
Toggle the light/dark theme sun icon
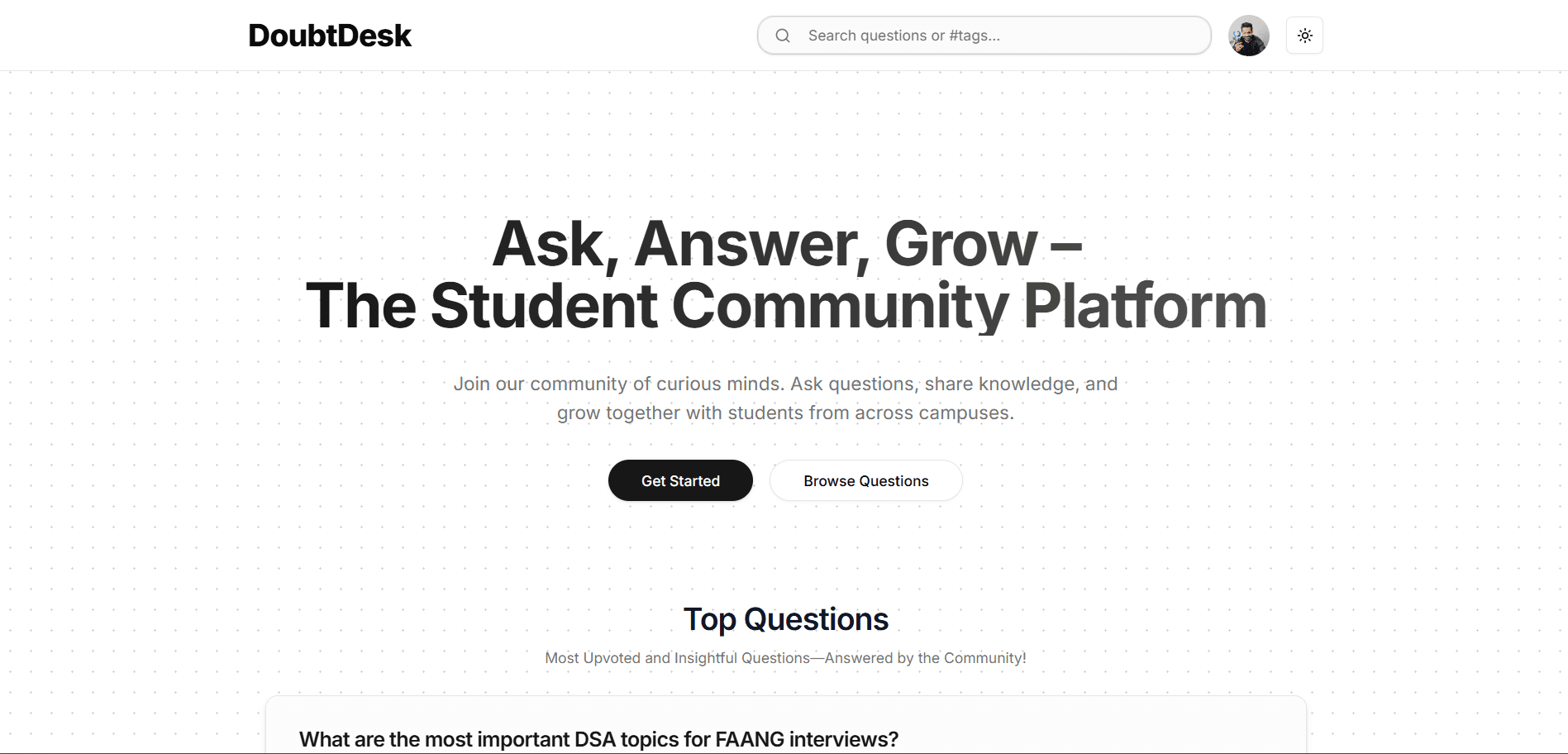pos(1304,36)
